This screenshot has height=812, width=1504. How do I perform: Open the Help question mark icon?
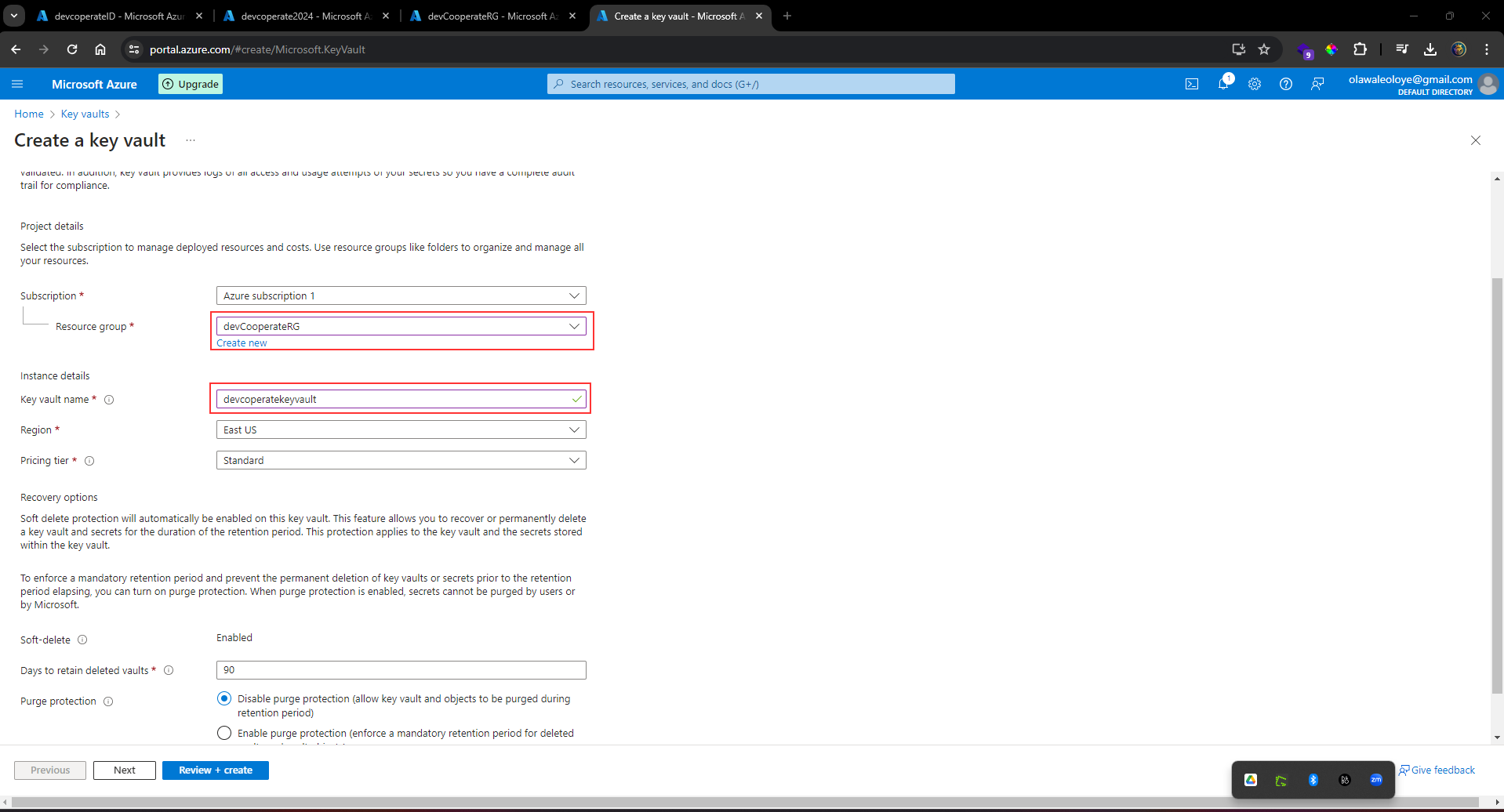click(1286, 84)
